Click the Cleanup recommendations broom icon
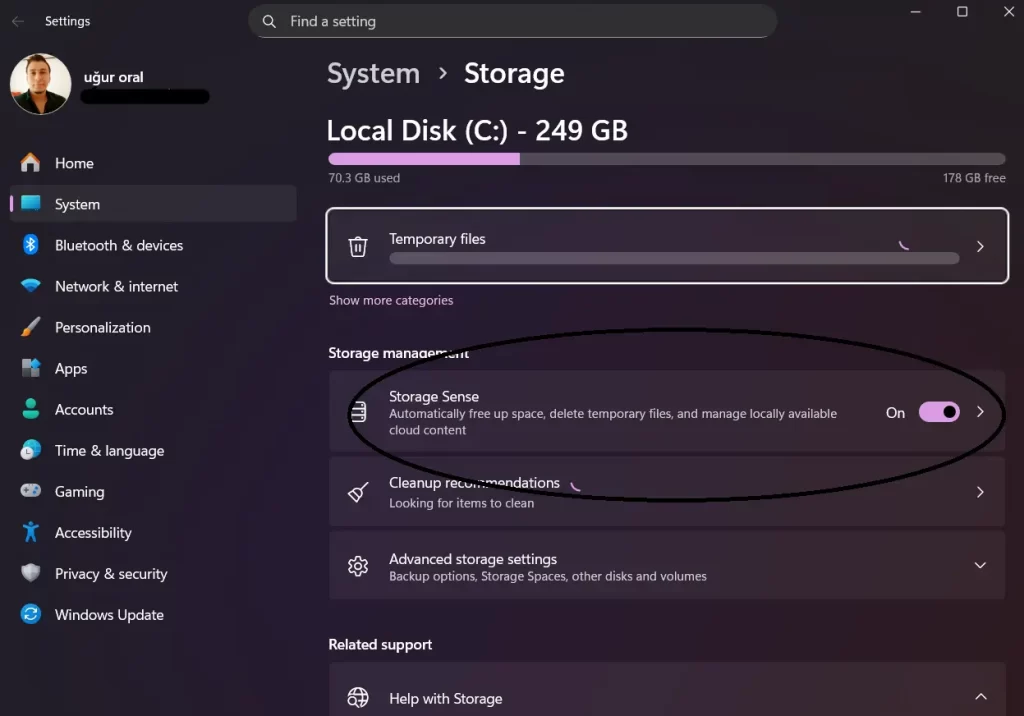 click(358, 492)
